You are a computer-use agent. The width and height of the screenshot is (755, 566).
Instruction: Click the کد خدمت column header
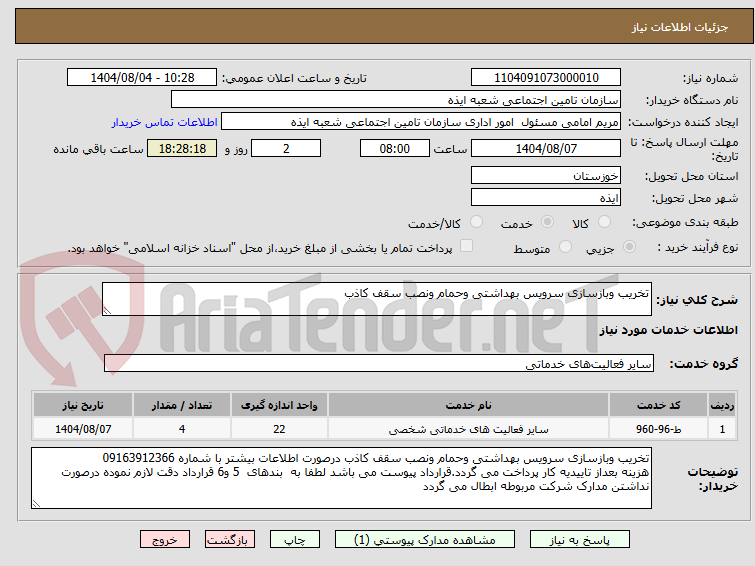pyautogui.click(x=658, y=405)
